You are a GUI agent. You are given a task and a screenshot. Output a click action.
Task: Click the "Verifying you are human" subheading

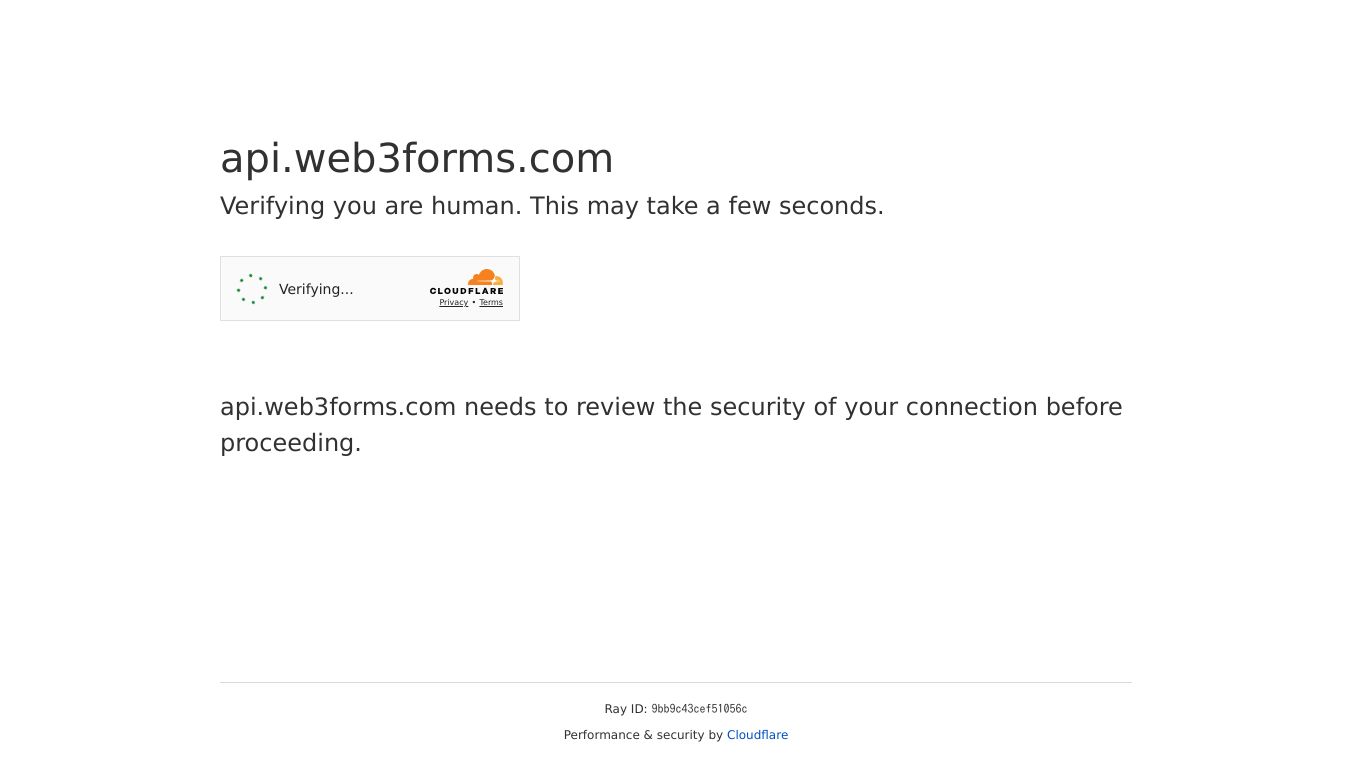pos(370,206)
